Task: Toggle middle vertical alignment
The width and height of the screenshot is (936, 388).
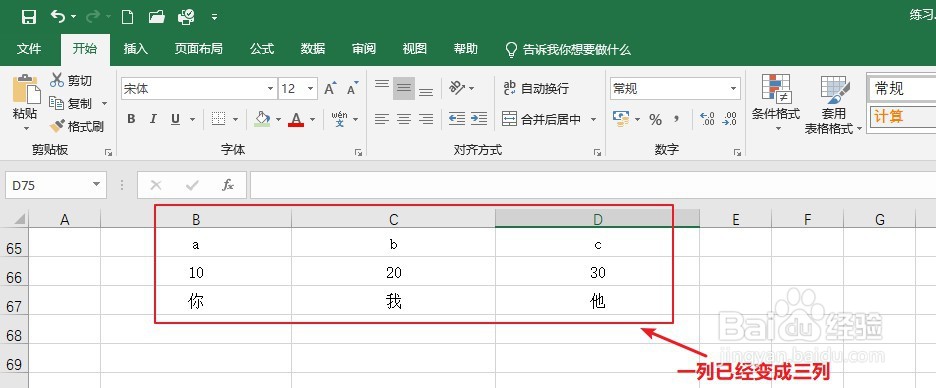Action: click(404, 88)
